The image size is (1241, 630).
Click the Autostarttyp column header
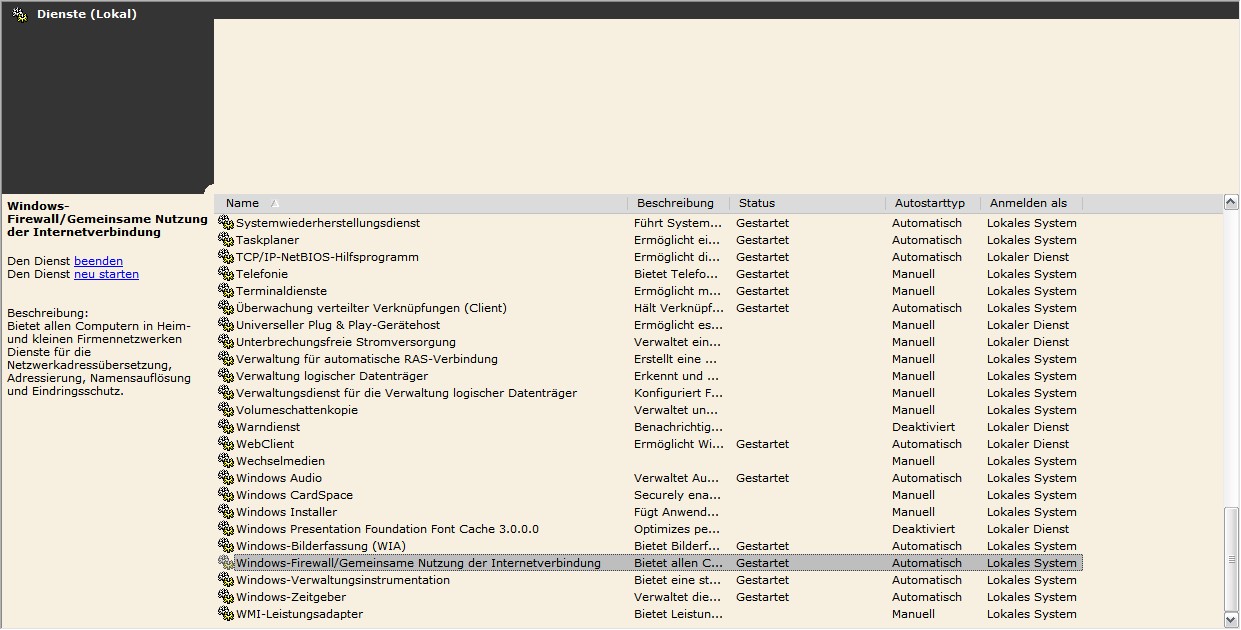tap(929, 203)
